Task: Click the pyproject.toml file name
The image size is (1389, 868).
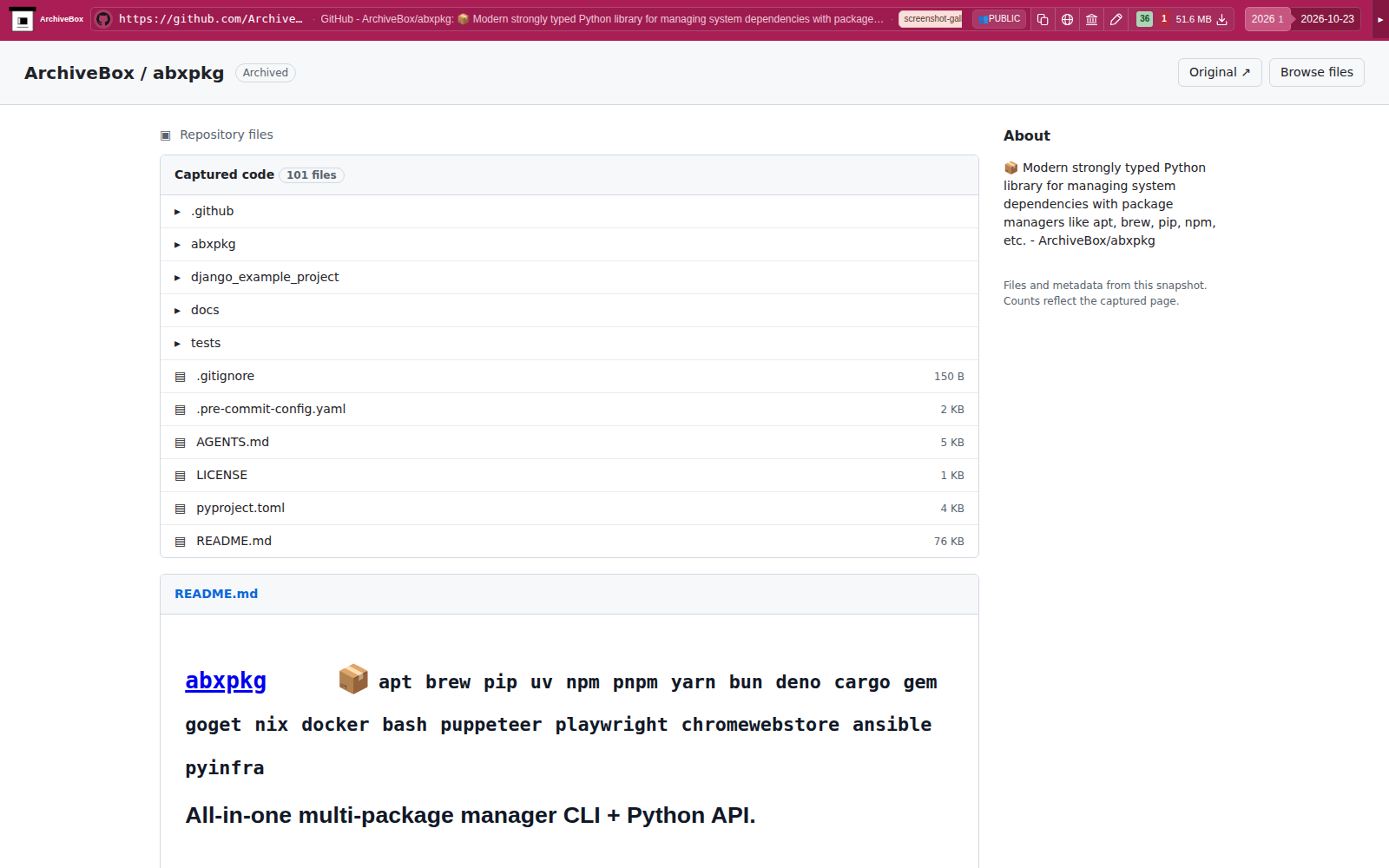Action: (x=240, y=509)
